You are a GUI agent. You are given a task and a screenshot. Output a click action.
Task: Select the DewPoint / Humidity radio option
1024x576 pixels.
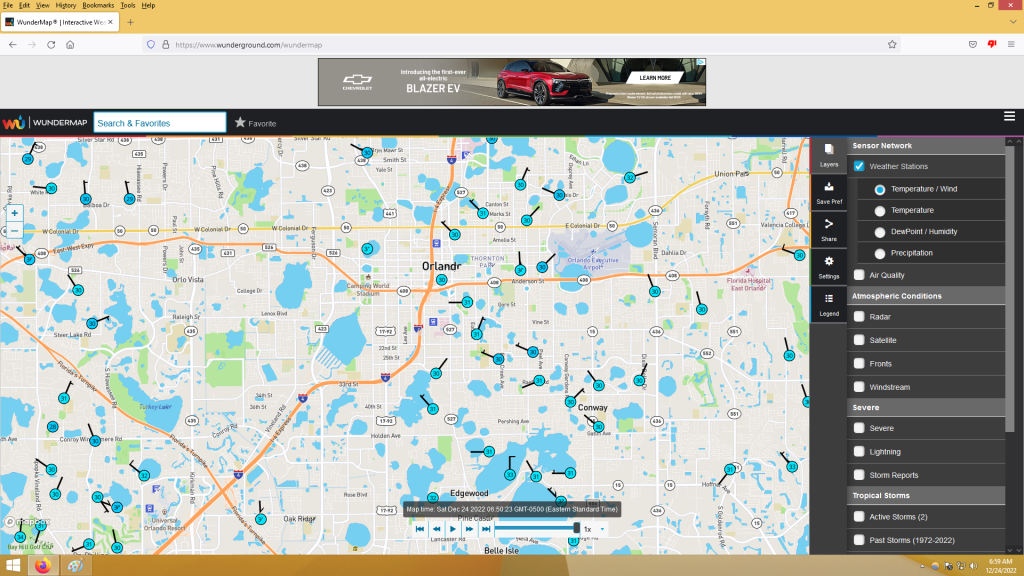coord(880,231)
